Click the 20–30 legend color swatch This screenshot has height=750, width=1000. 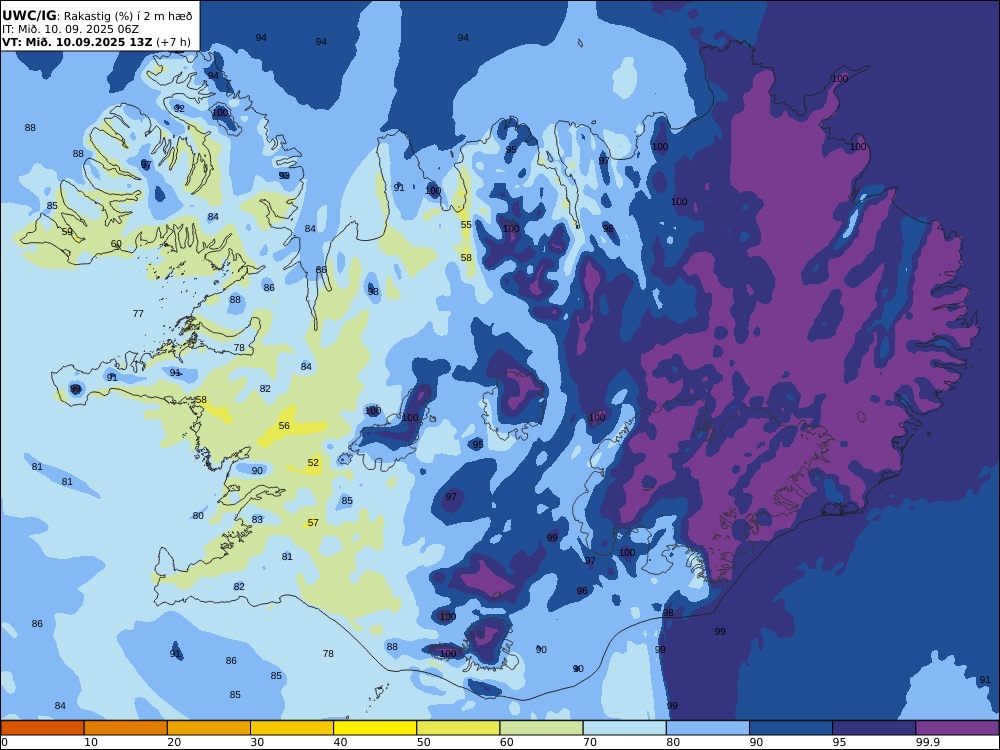click(x=209, y=728)
